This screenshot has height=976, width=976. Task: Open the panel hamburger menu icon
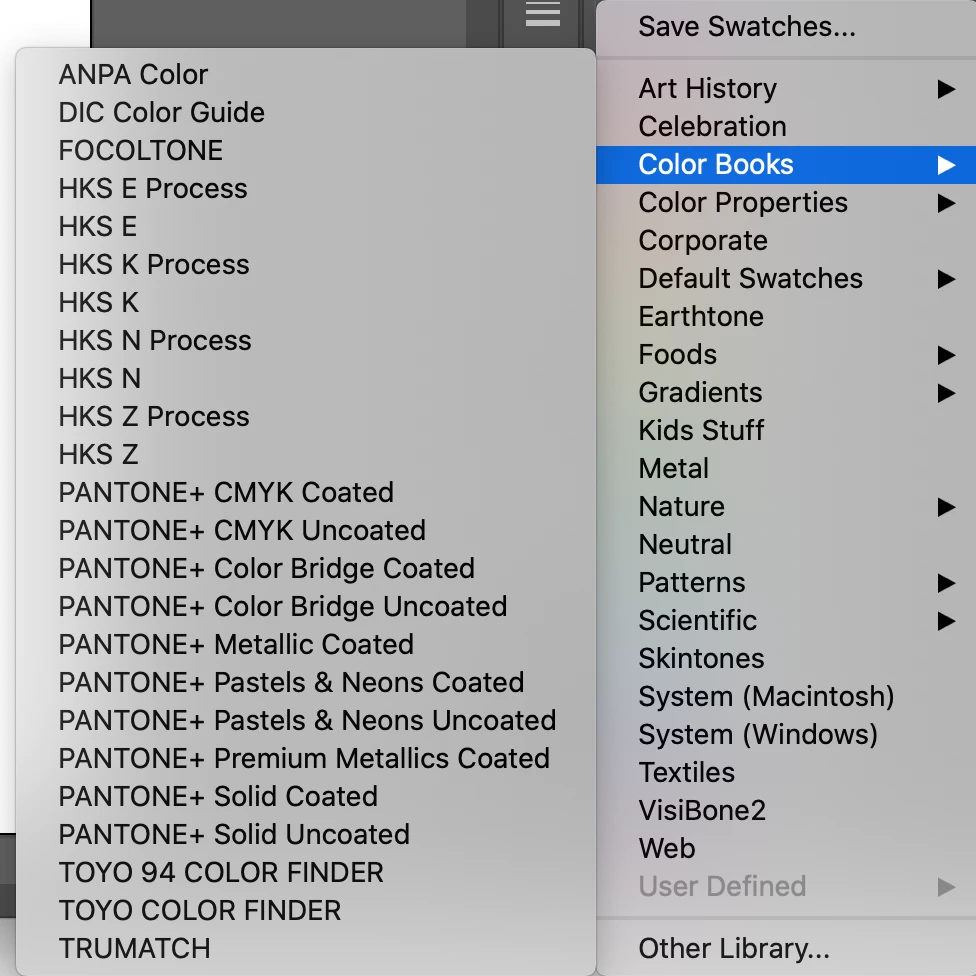click(x=542, y=14)
